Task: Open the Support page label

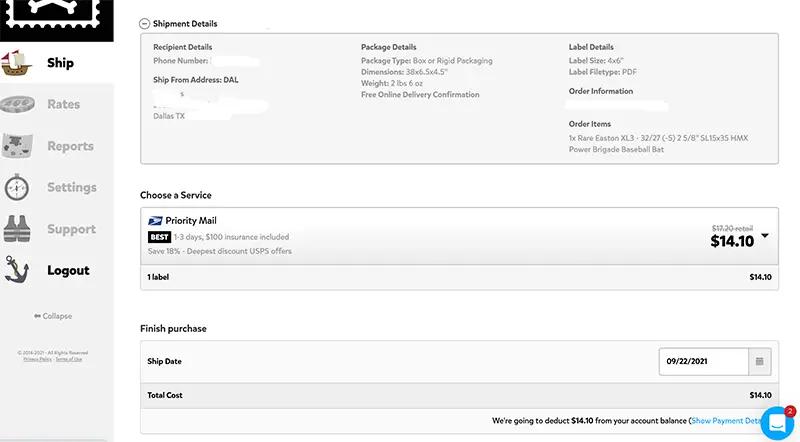Action: tap(71, 229)
